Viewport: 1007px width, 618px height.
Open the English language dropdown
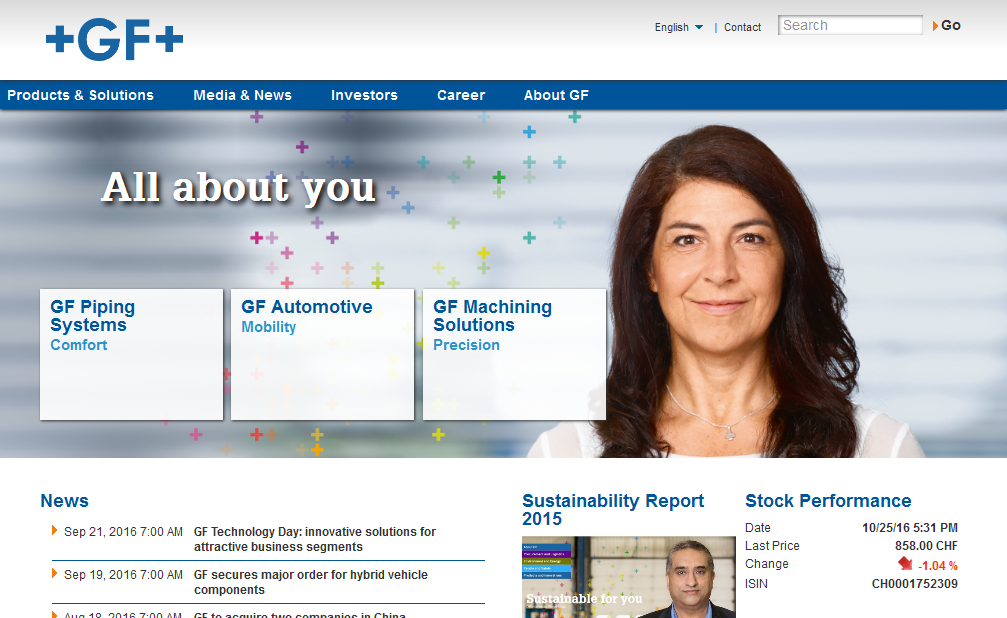coord(679,27)
